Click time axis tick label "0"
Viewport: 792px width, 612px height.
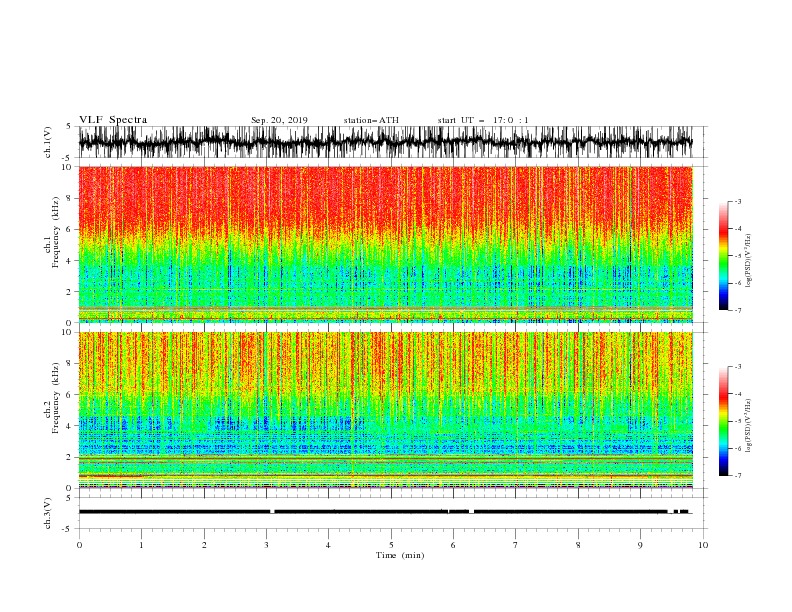click(x=79, y=545)
